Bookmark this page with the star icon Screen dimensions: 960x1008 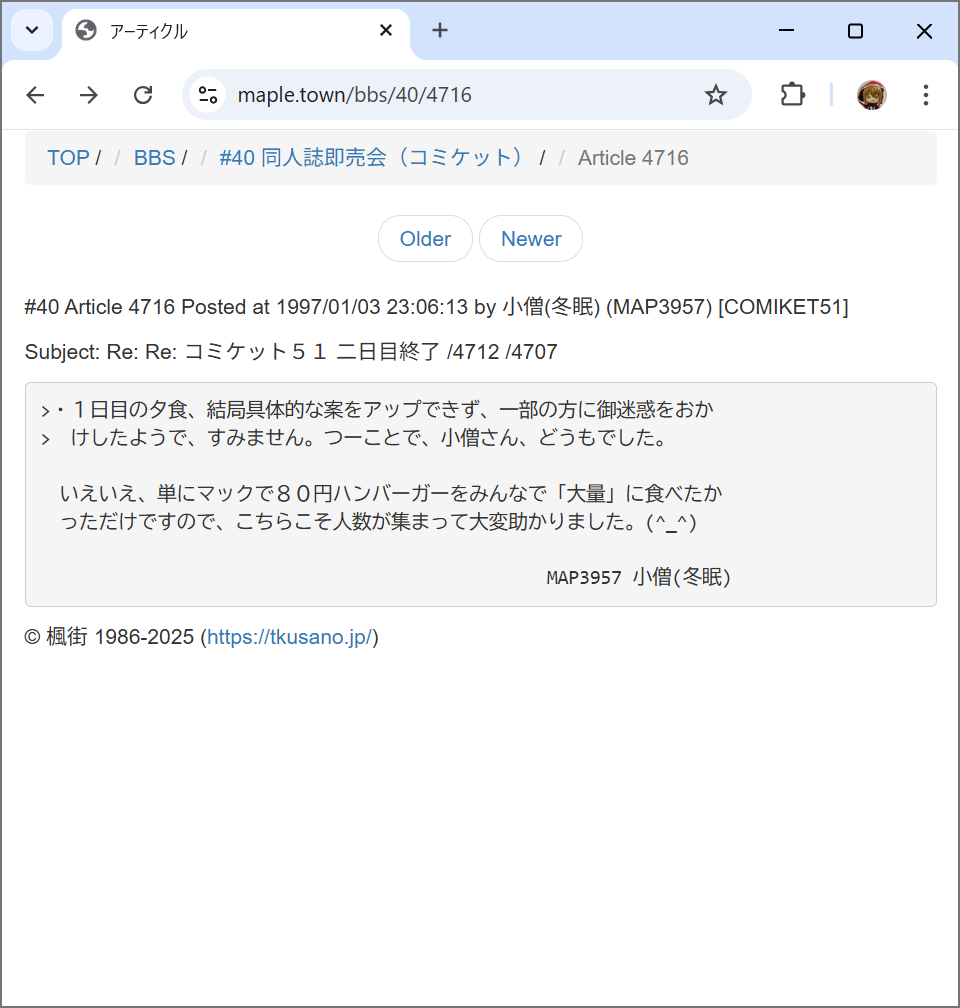tap(716, 95)
